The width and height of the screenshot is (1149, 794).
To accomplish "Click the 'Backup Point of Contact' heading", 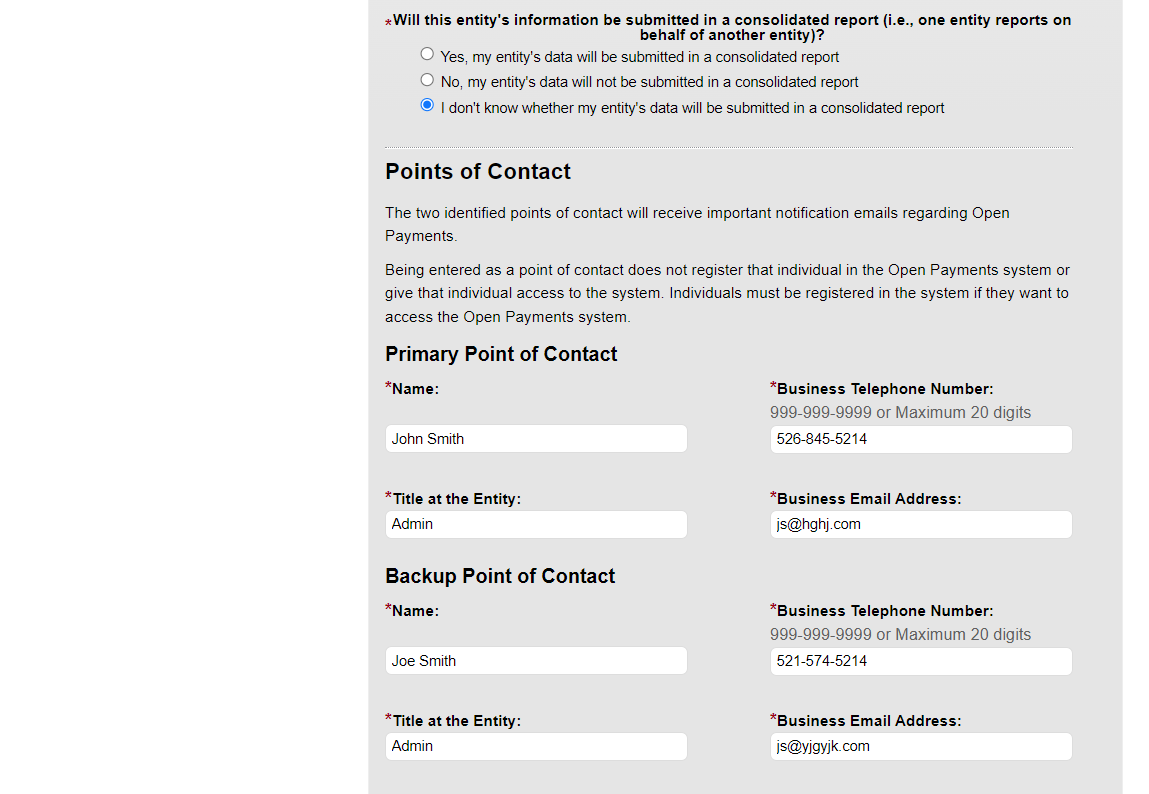I will tap(500, 577).
